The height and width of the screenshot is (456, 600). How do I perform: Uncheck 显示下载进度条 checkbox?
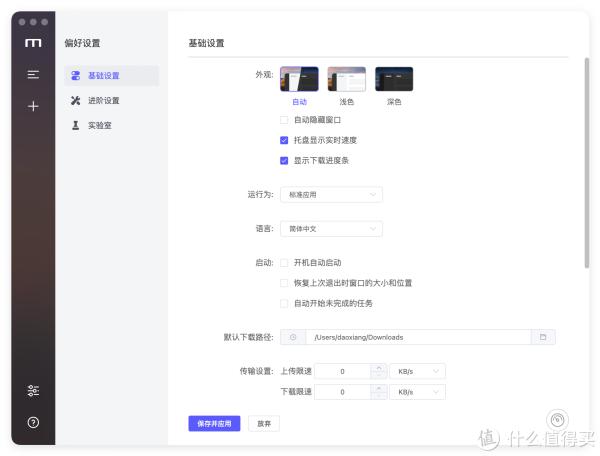pyautogui.click(x=284, y=161)
